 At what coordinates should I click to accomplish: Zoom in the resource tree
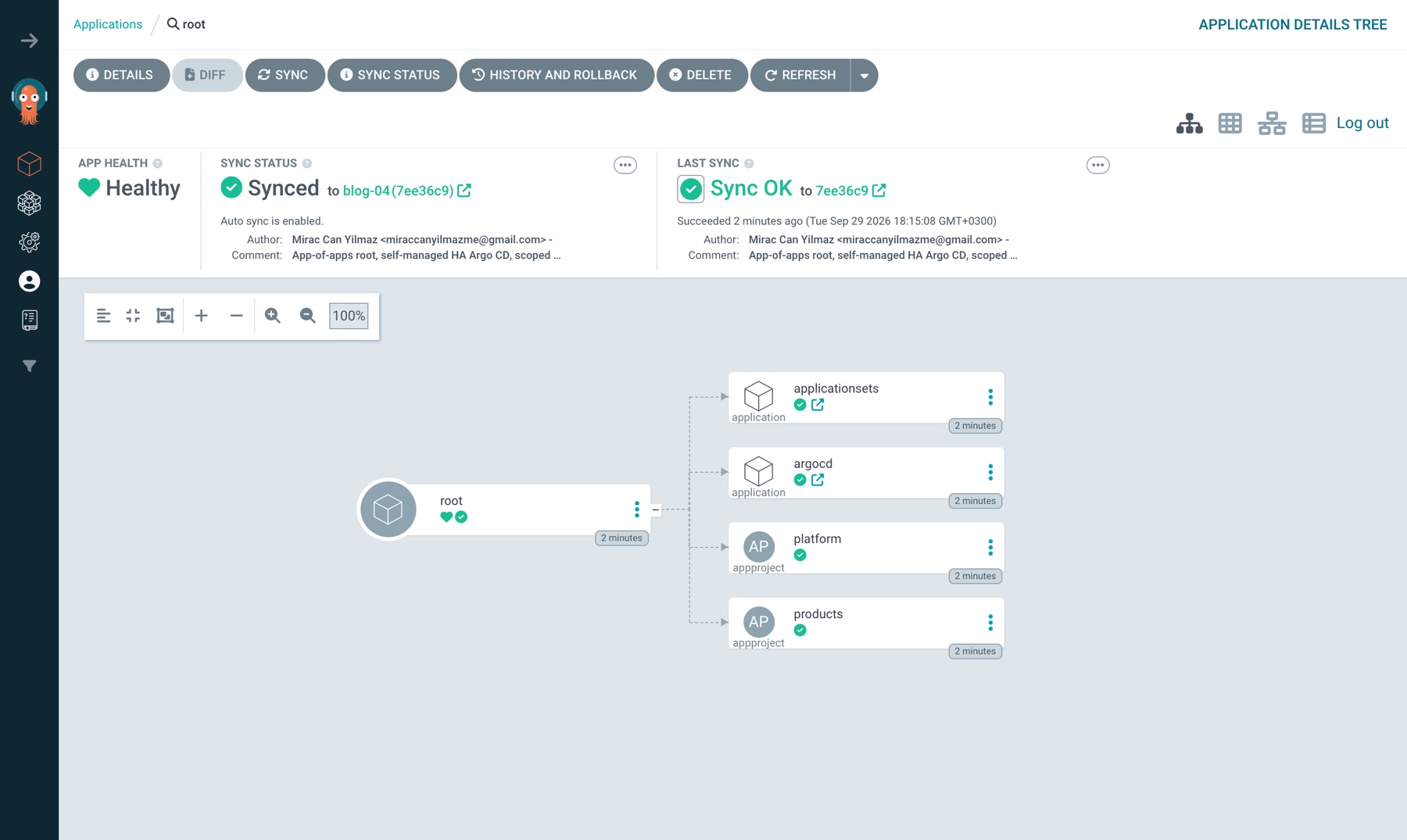pos(272,316)
